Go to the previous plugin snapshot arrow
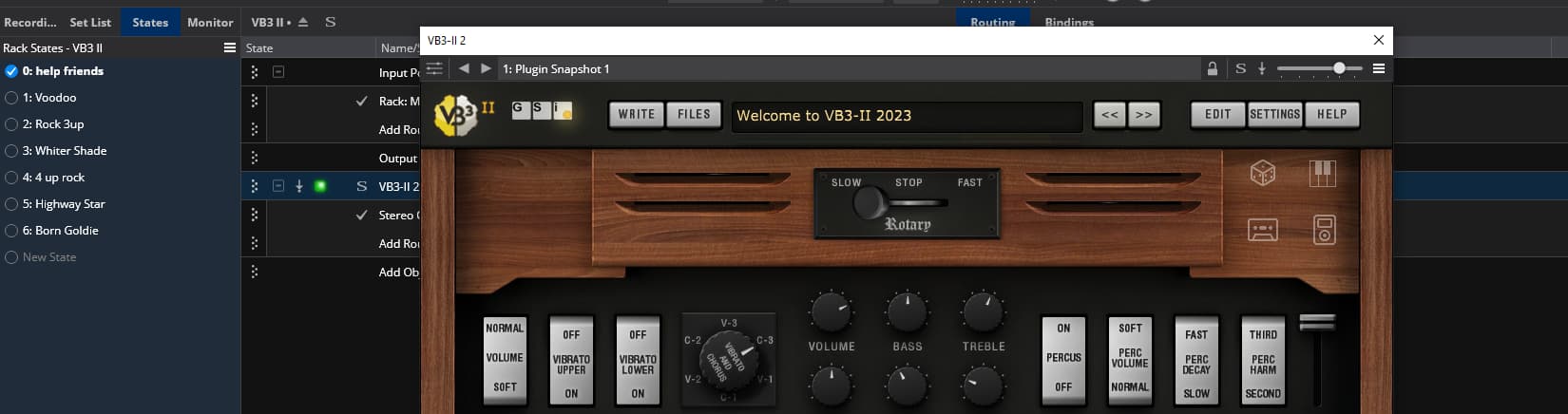Screen dimensions: 1568x414 tap(464, 68)
